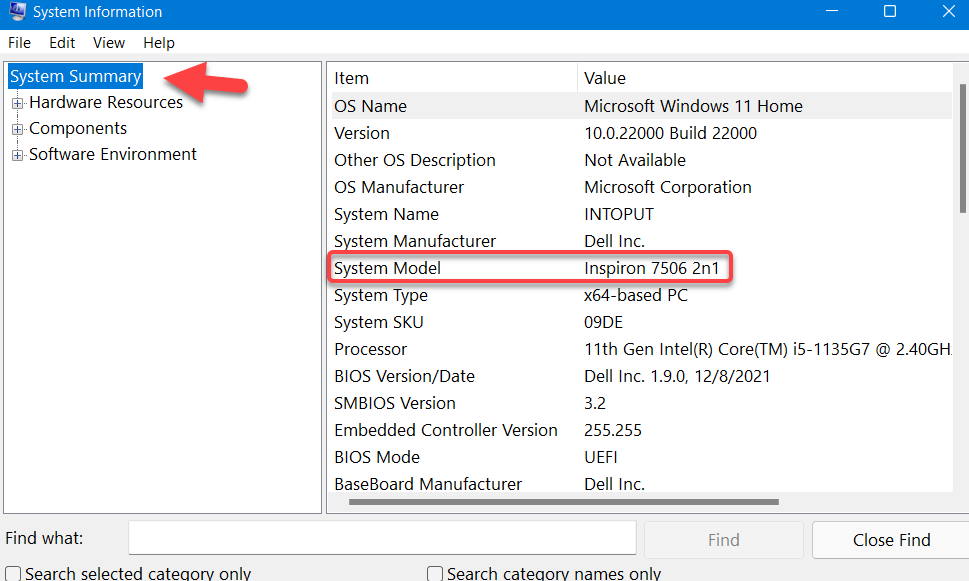Open the File menu

19,43
